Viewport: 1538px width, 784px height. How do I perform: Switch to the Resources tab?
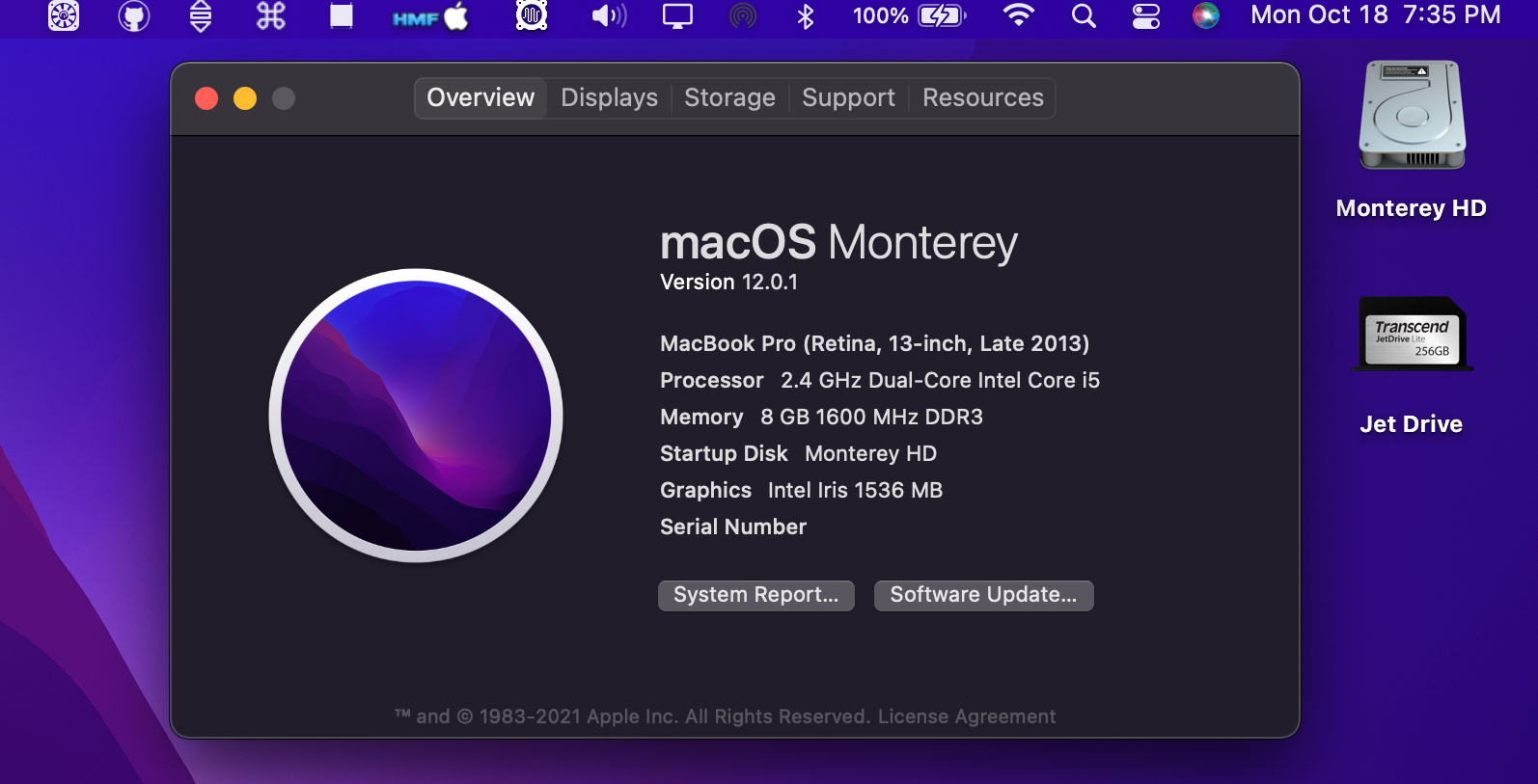tap(983, 98)
